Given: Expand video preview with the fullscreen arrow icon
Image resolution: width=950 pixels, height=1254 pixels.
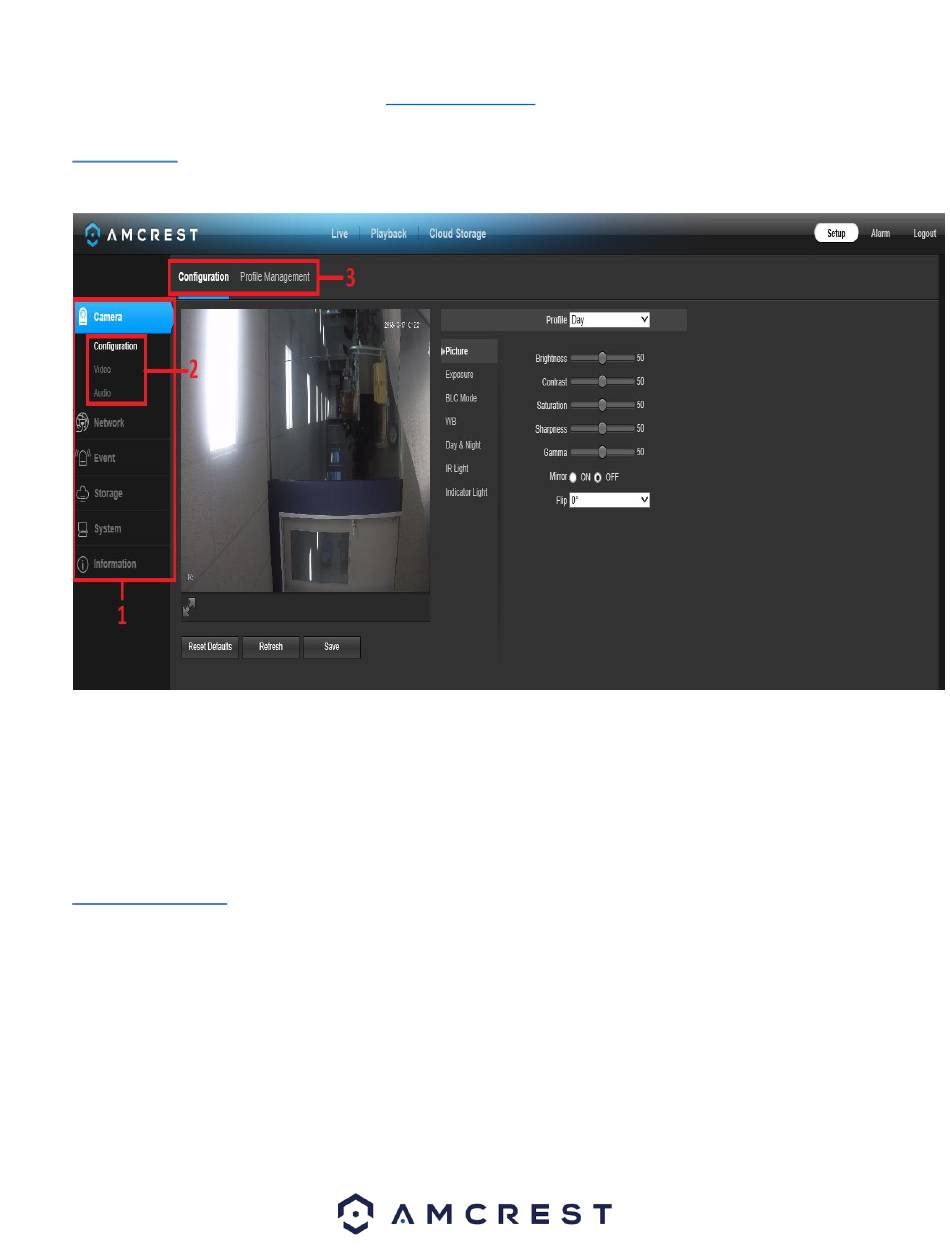Looking at the screenshot, I should click(x=189, y=606).
